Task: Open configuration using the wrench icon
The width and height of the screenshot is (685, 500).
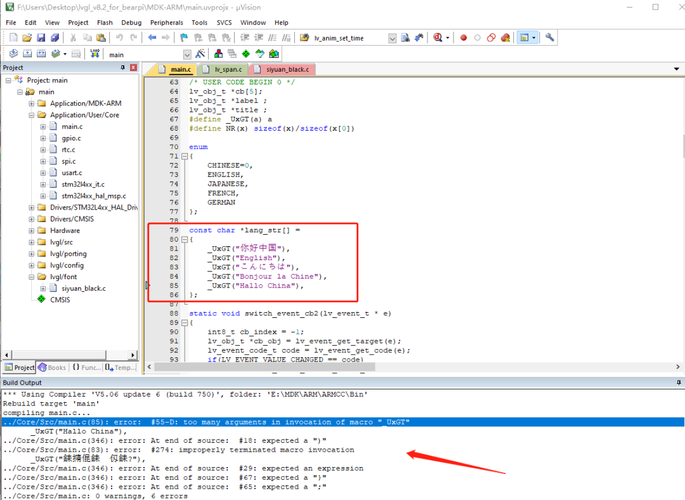Action: (549, 38)
